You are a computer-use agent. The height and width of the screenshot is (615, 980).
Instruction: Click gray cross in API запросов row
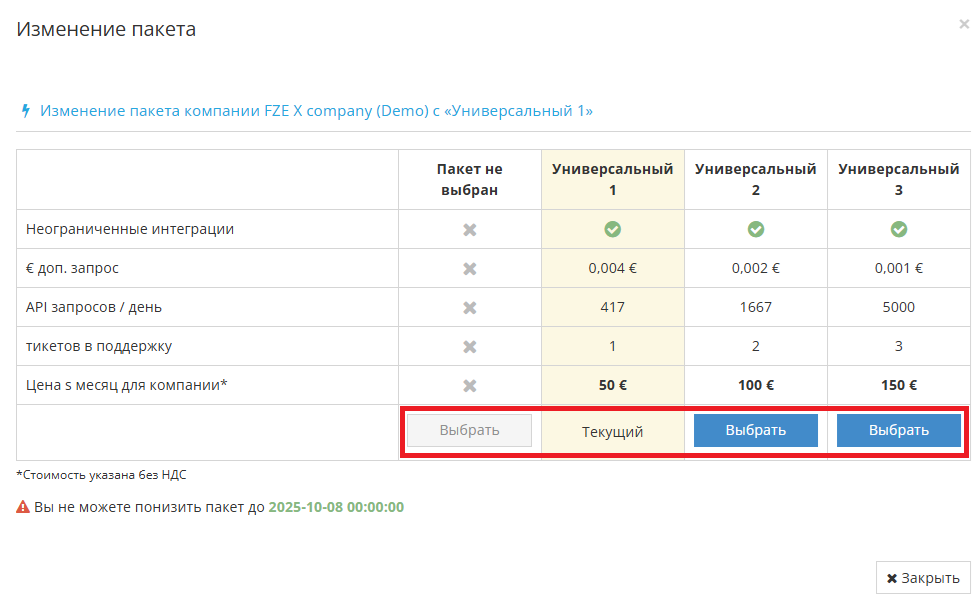tap(469, 307)
